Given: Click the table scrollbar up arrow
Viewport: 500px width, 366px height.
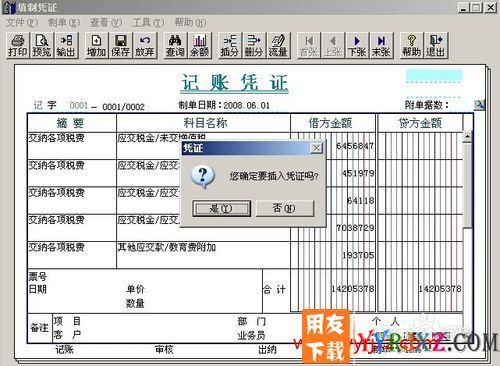Looking at the screenshot, I should [x=467, y=137].
